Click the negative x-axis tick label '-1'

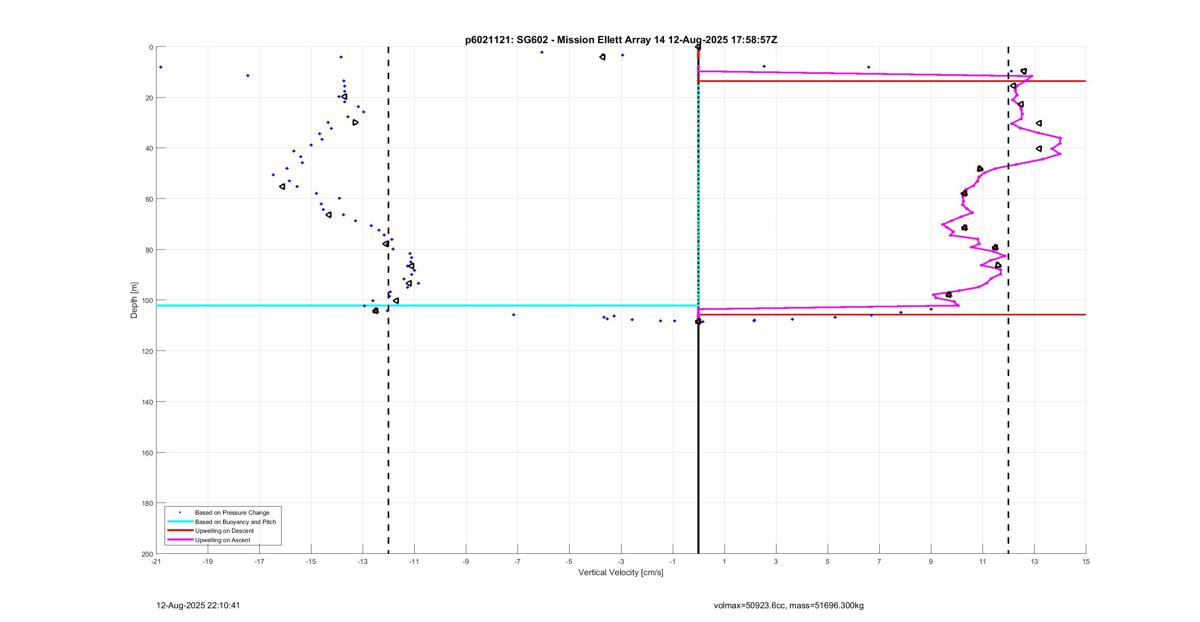(673, 561)
